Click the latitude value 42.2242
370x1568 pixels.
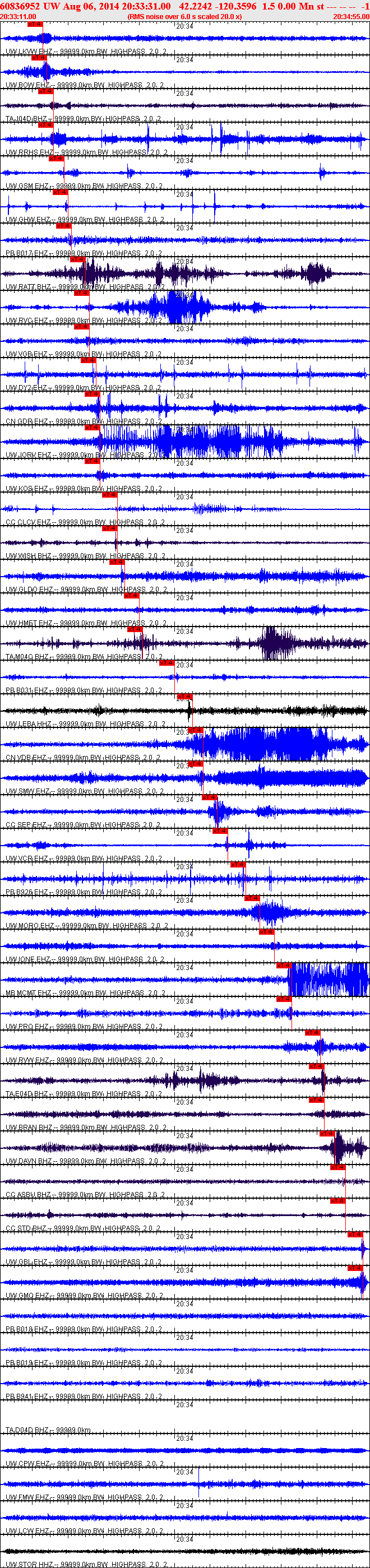(x=195, y=6)
